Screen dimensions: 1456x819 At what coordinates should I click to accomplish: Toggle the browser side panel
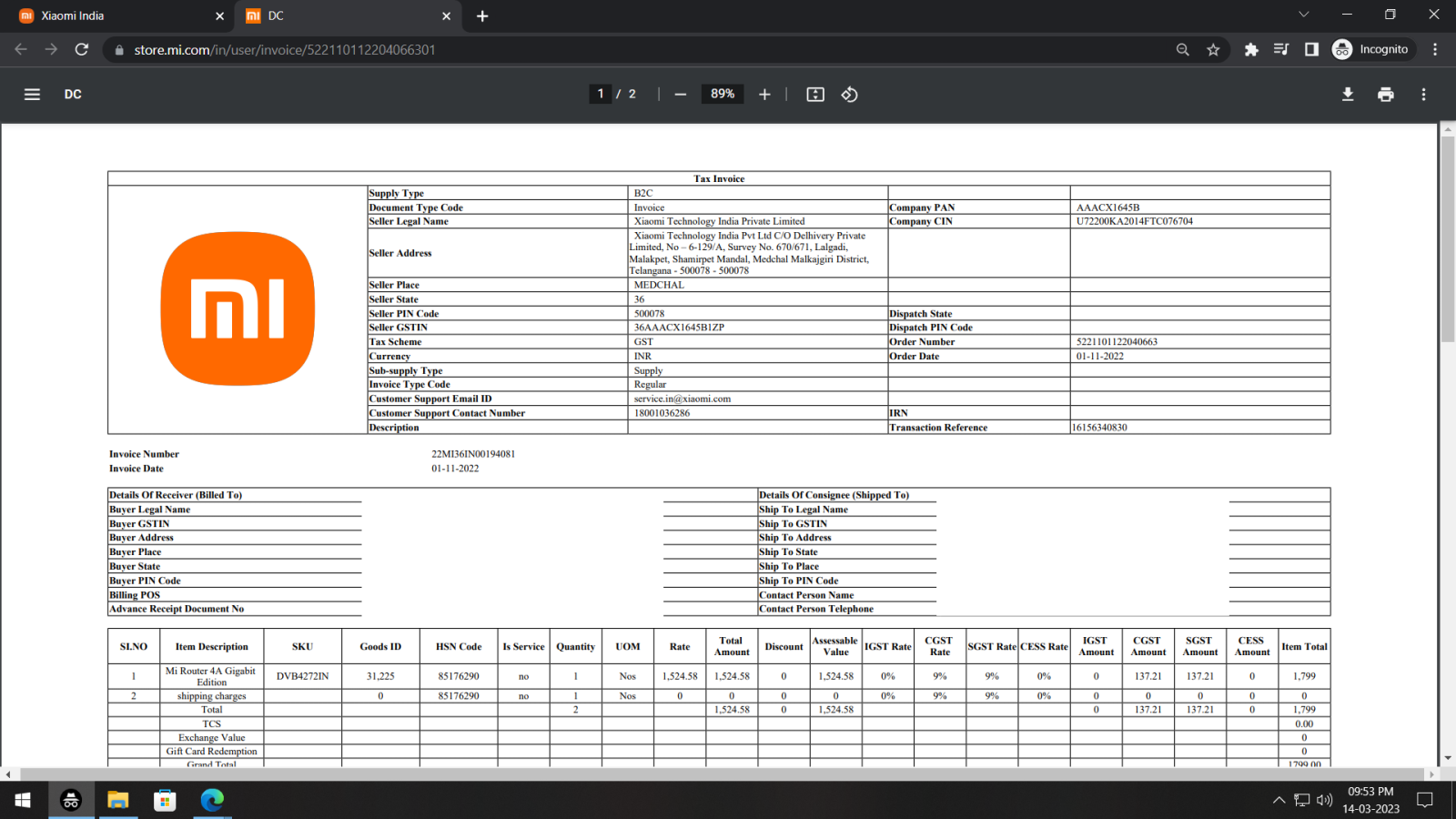[1311, 49]
